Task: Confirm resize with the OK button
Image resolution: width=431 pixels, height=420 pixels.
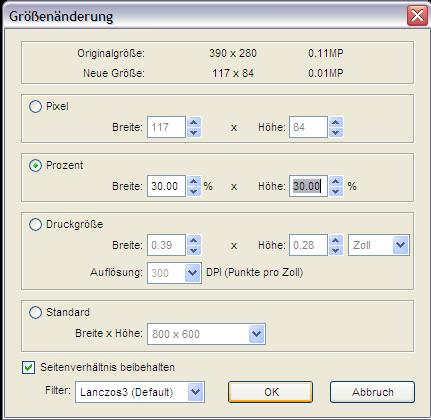Action: click(270, 392)
